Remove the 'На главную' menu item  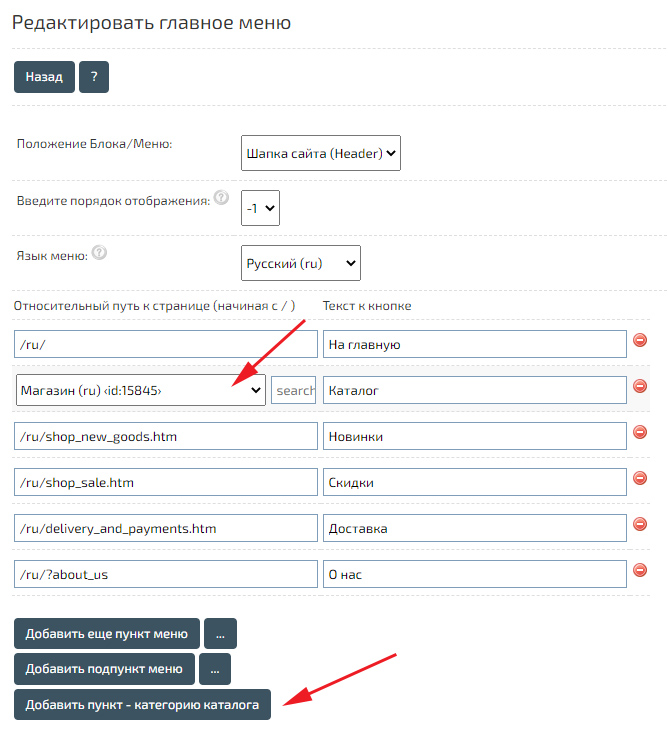(x=641, y=341)
